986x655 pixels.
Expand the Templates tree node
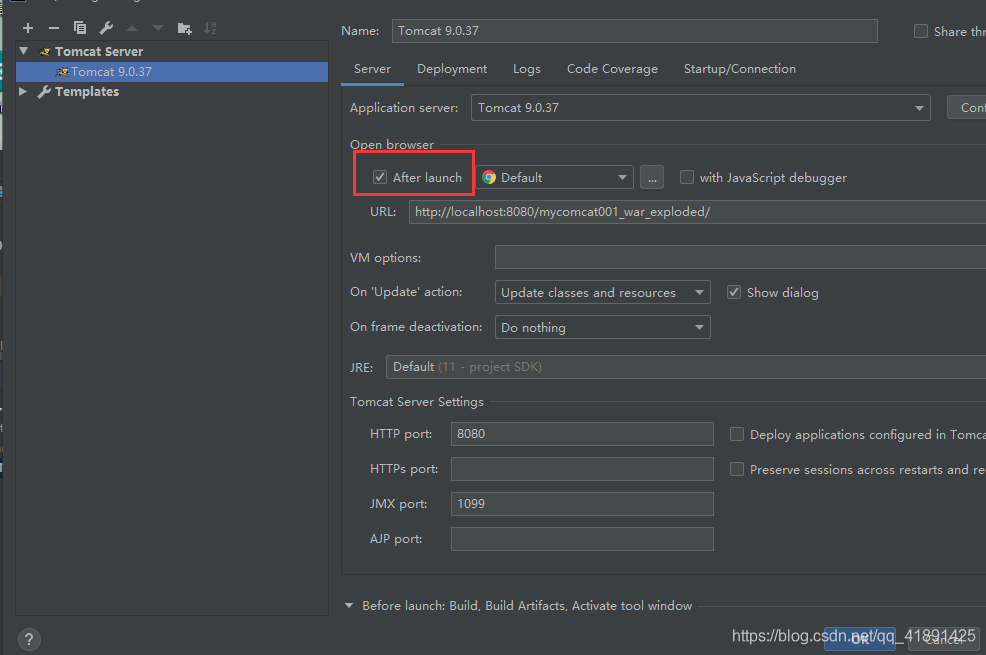(24, 91)
